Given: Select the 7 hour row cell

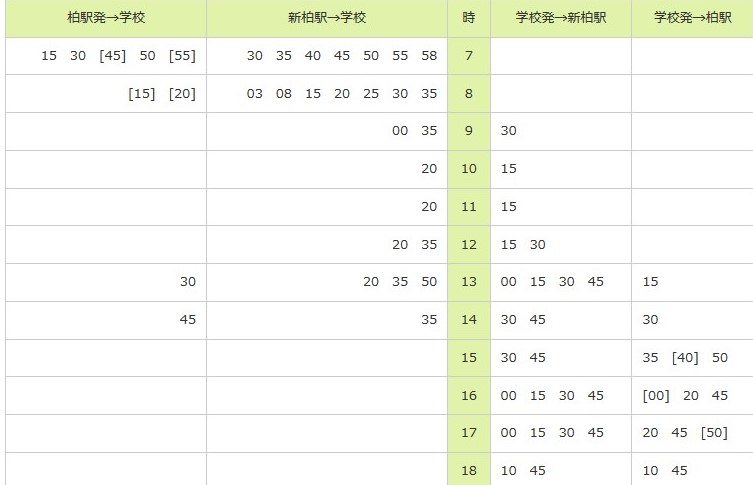Looking at the screenshot, I should point(469,56).
